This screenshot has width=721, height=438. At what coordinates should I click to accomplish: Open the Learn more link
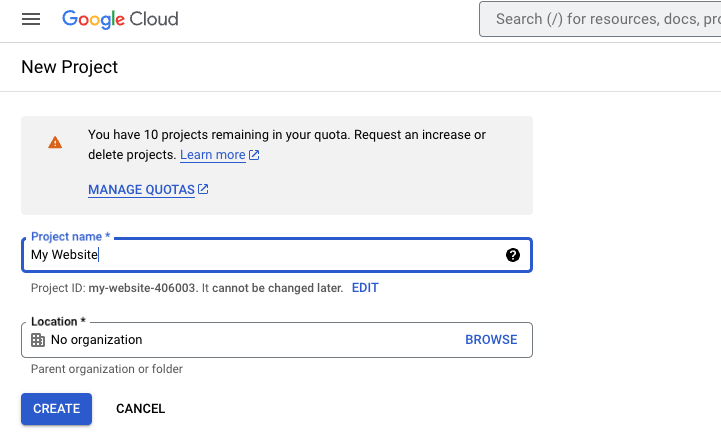pyautogui.click(x=212, y=155)
